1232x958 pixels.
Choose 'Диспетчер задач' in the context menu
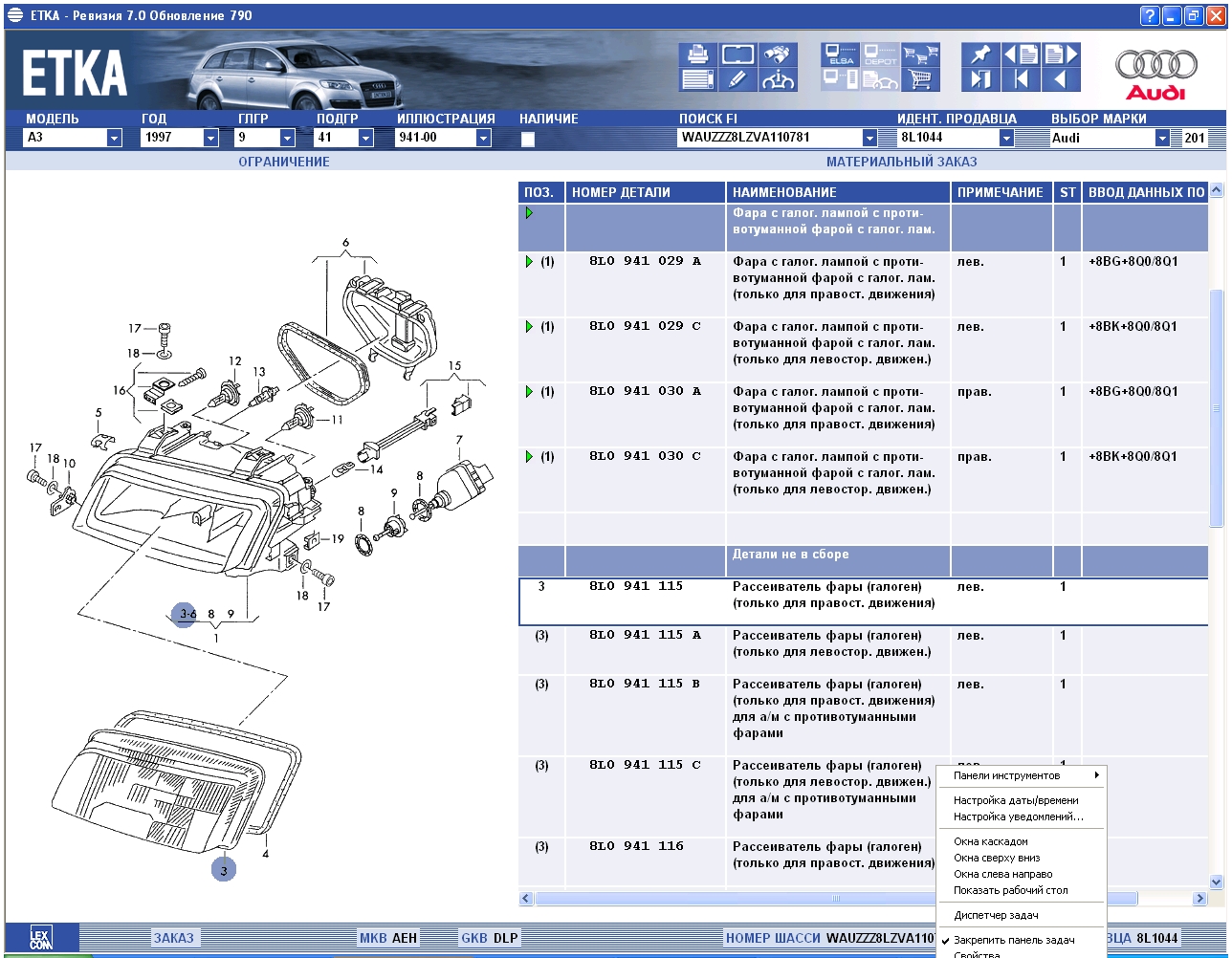[996, 915]
